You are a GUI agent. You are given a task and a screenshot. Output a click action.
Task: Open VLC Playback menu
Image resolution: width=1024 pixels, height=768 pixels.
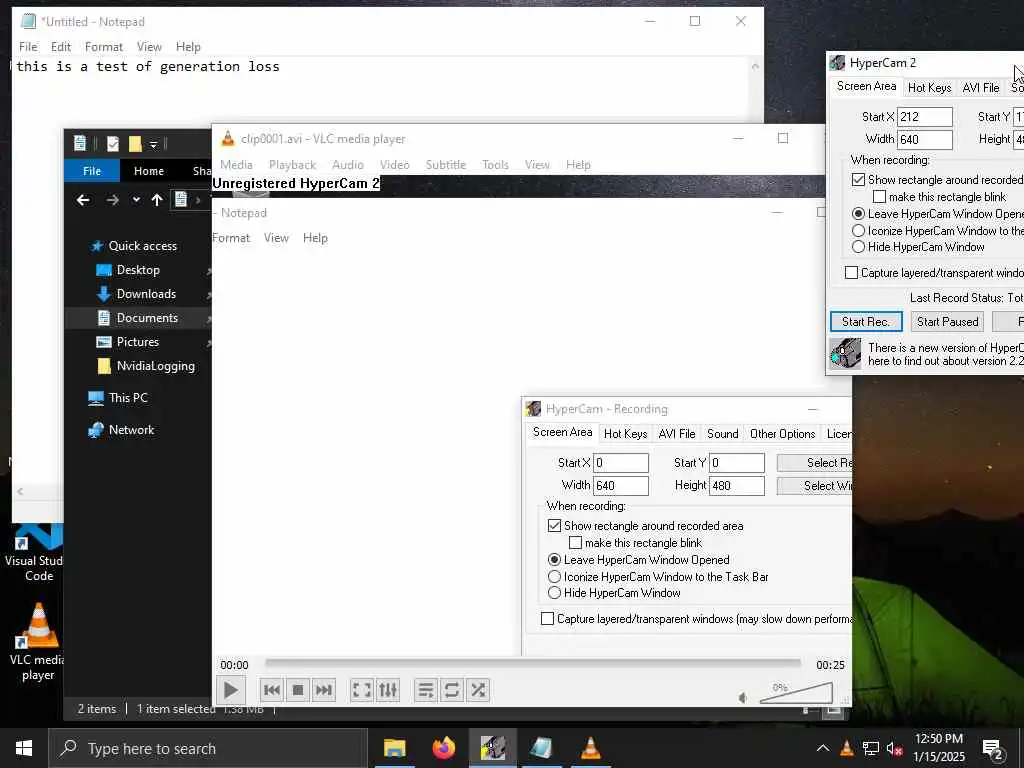pyautogui.click(x=293, y=165)
